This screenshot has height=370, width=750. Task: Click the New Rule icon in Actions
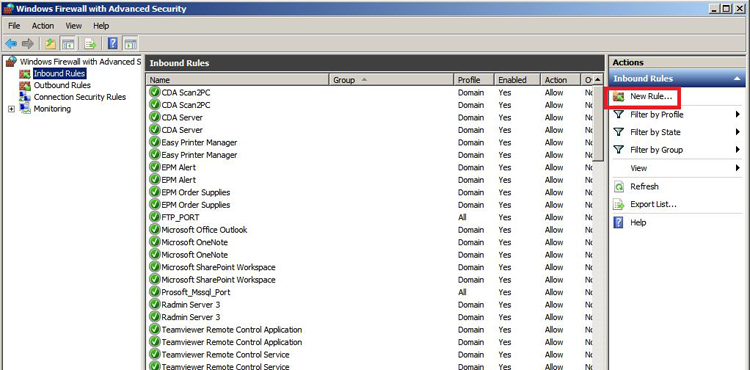coord(619,97)
